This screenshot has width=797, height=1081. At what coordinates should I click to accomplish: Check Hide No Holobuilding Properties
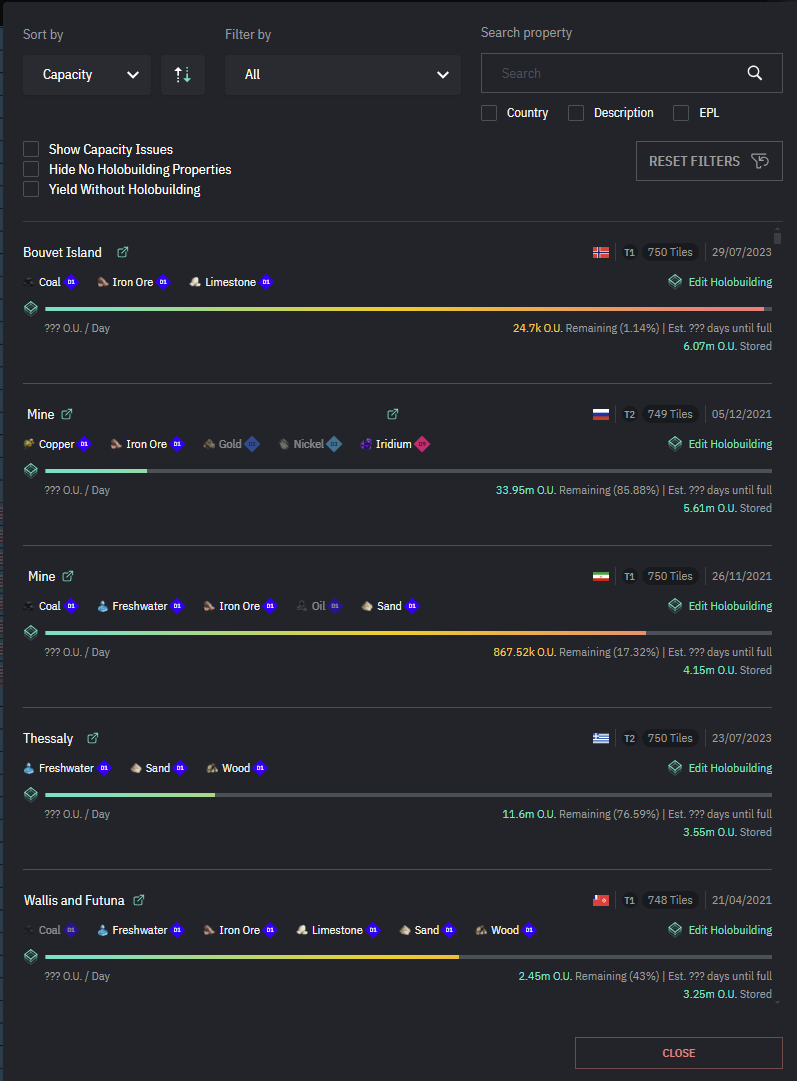[x=31, y=169]
